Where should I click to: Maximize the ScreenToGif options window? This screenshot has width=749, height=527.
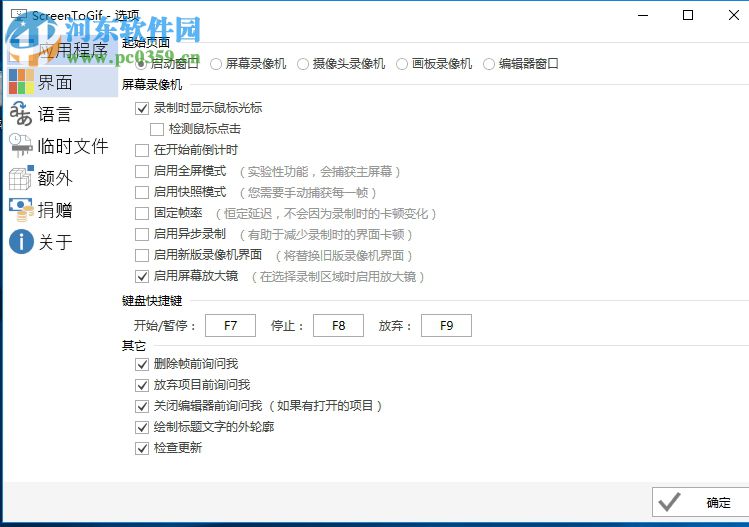(688, 15)
